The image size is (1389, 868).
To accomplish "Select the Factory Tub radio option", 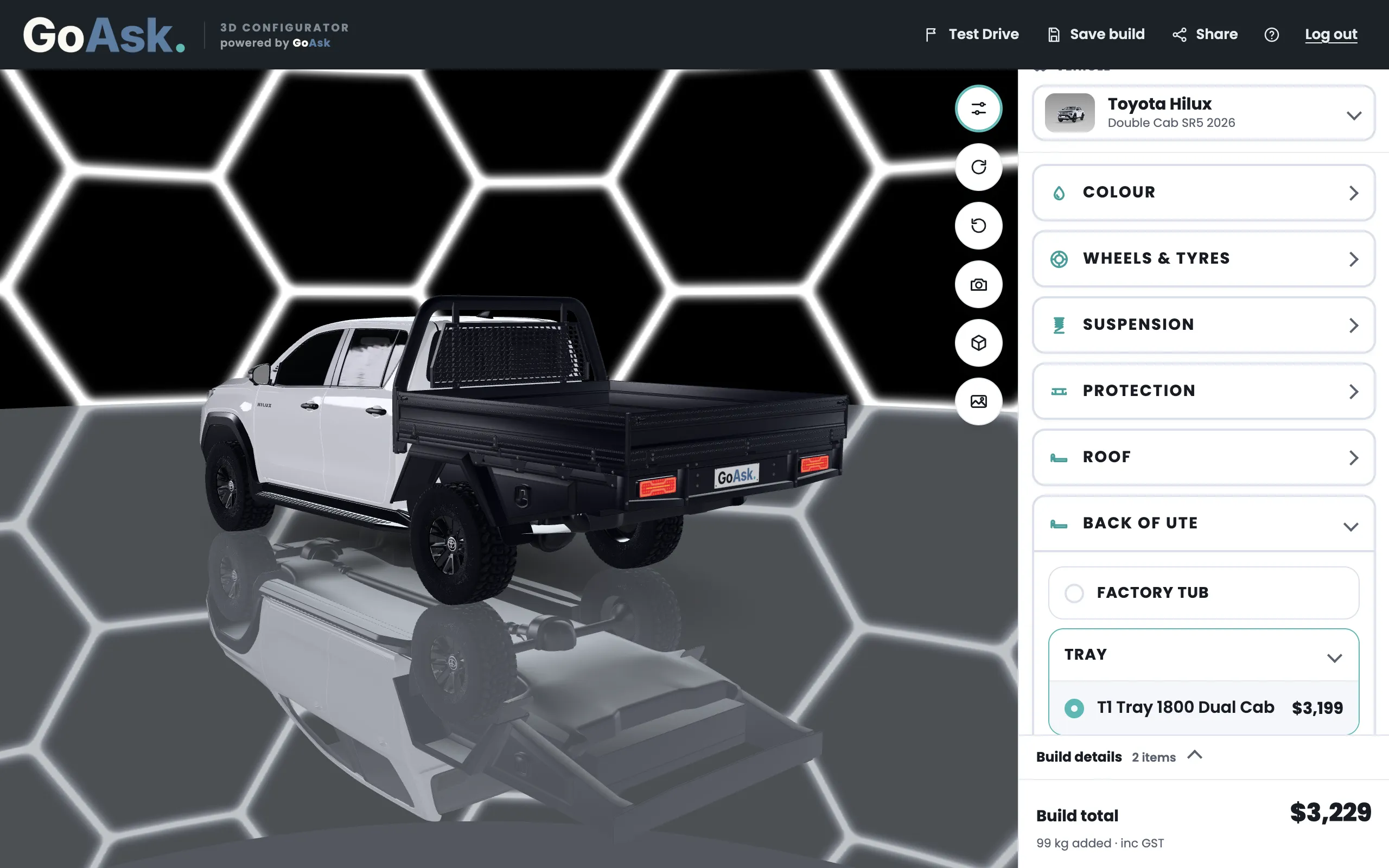I will 1074,593.
